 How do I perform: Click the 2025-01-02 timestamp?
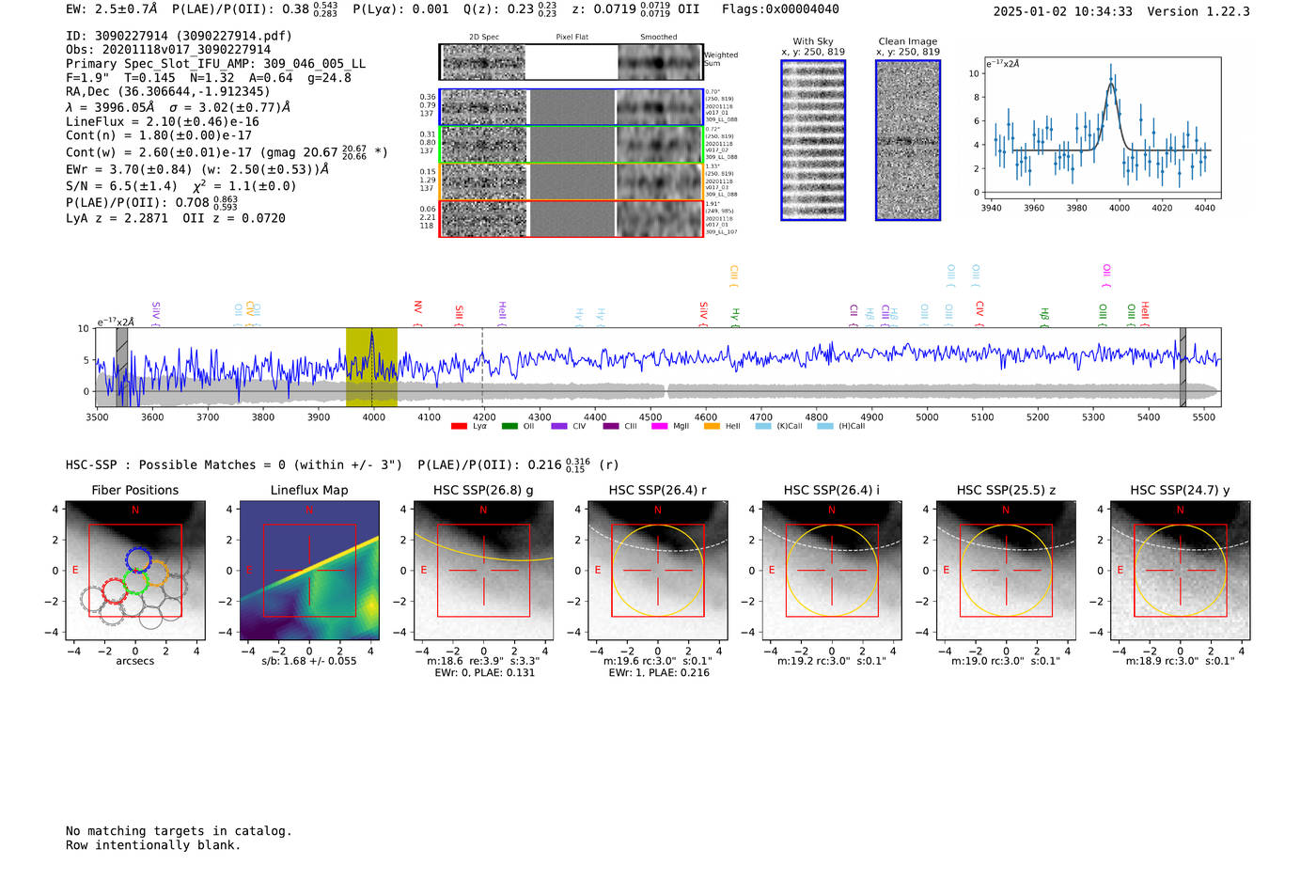click(1062, 11)
